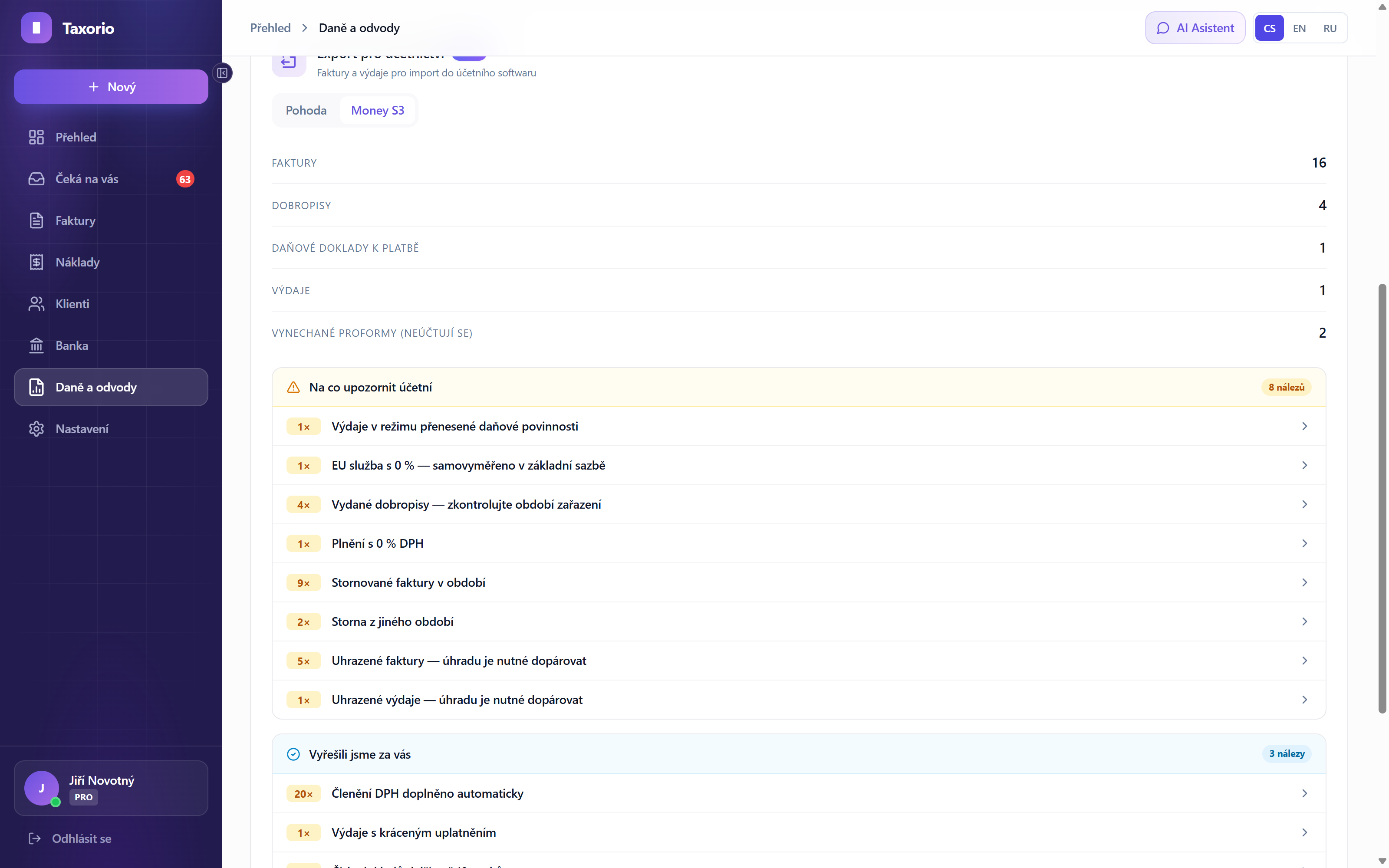Click the Banka building icon
The width and height of the screenshot is (1389, 868).
[36, 345]
